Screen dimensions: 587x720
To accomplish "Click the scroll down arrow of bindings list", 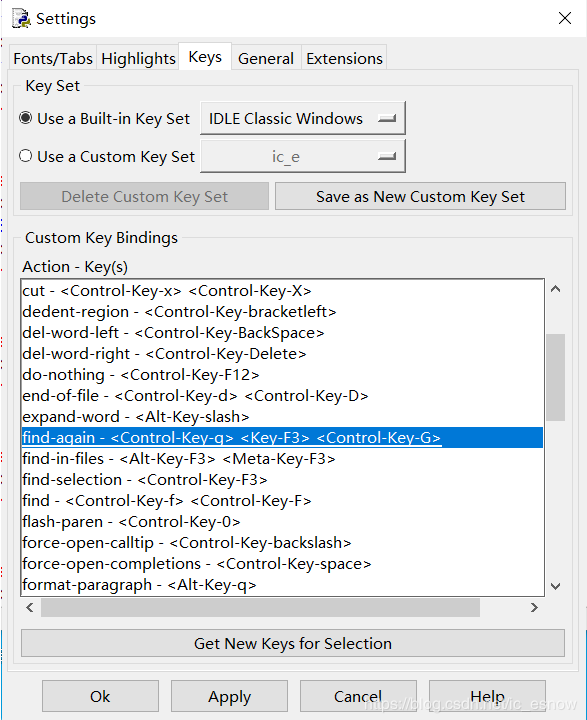I will (555, 586).
